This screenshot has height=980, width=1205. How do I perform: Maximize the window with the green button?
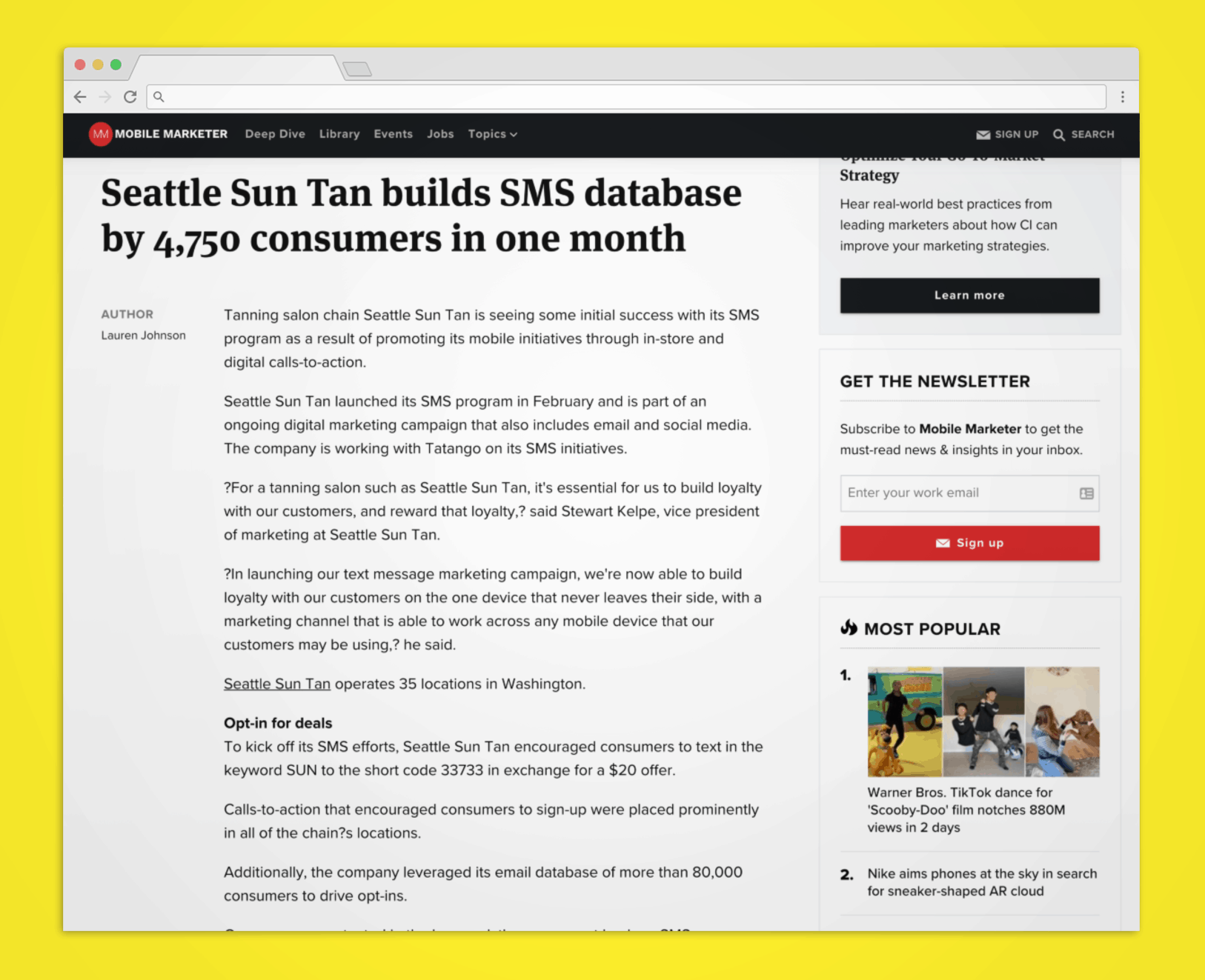click(116, 64)
